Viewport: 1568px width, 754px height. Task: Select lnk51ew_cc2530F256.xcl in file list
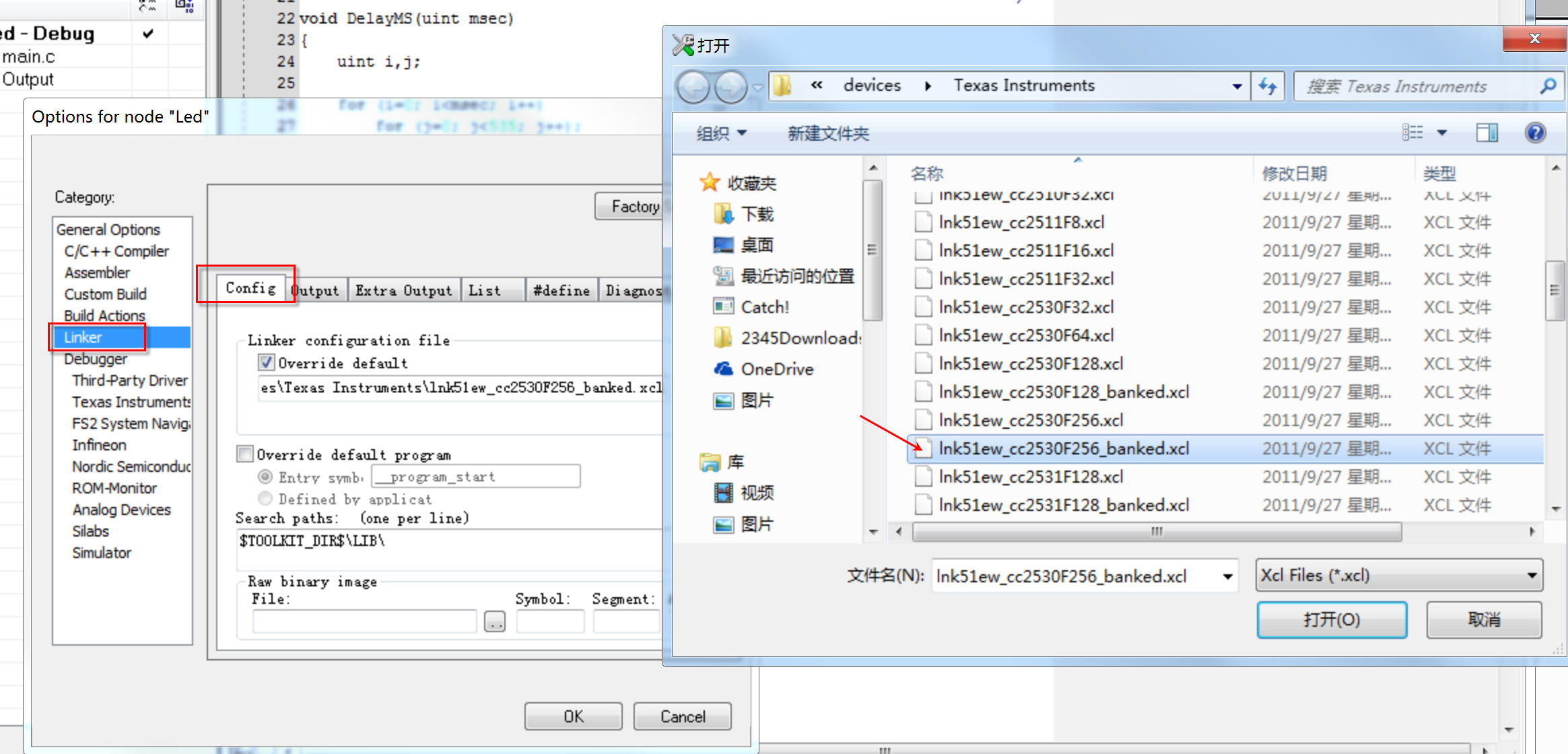pyautogui.click(x=1030, y=420)
